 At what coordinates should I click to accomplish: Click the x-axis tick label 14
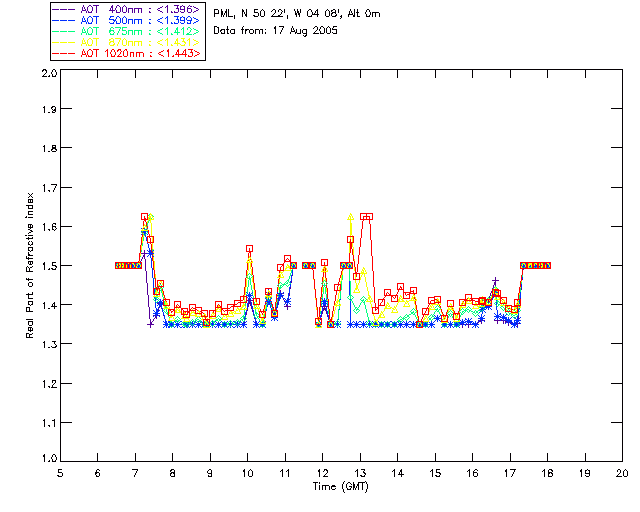(398, 473)
